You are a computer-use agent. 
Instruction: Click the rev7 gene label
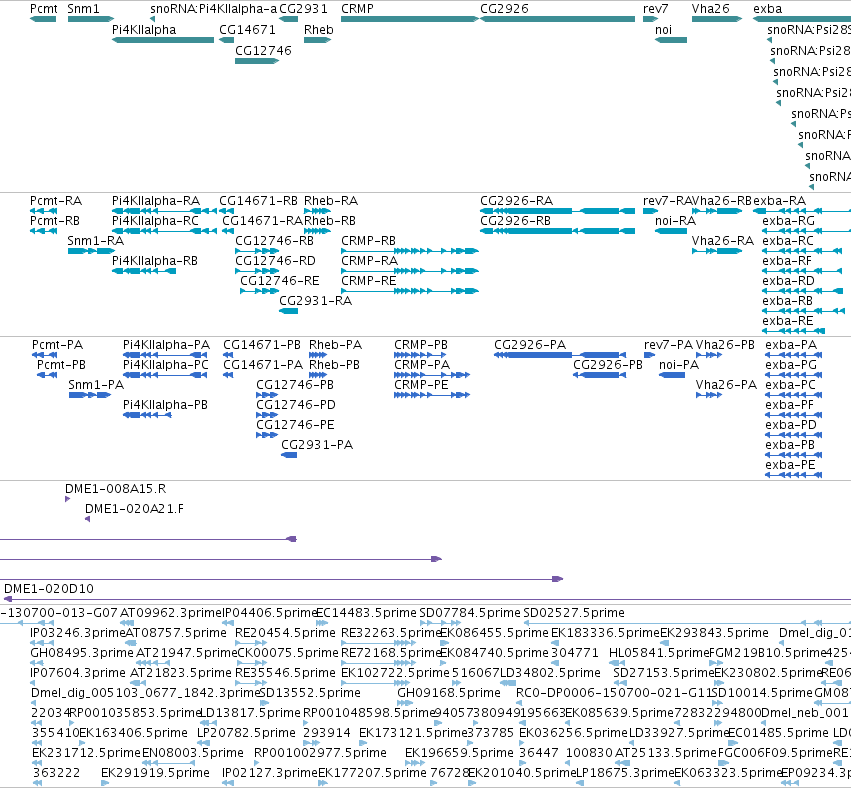click(656, 9)
